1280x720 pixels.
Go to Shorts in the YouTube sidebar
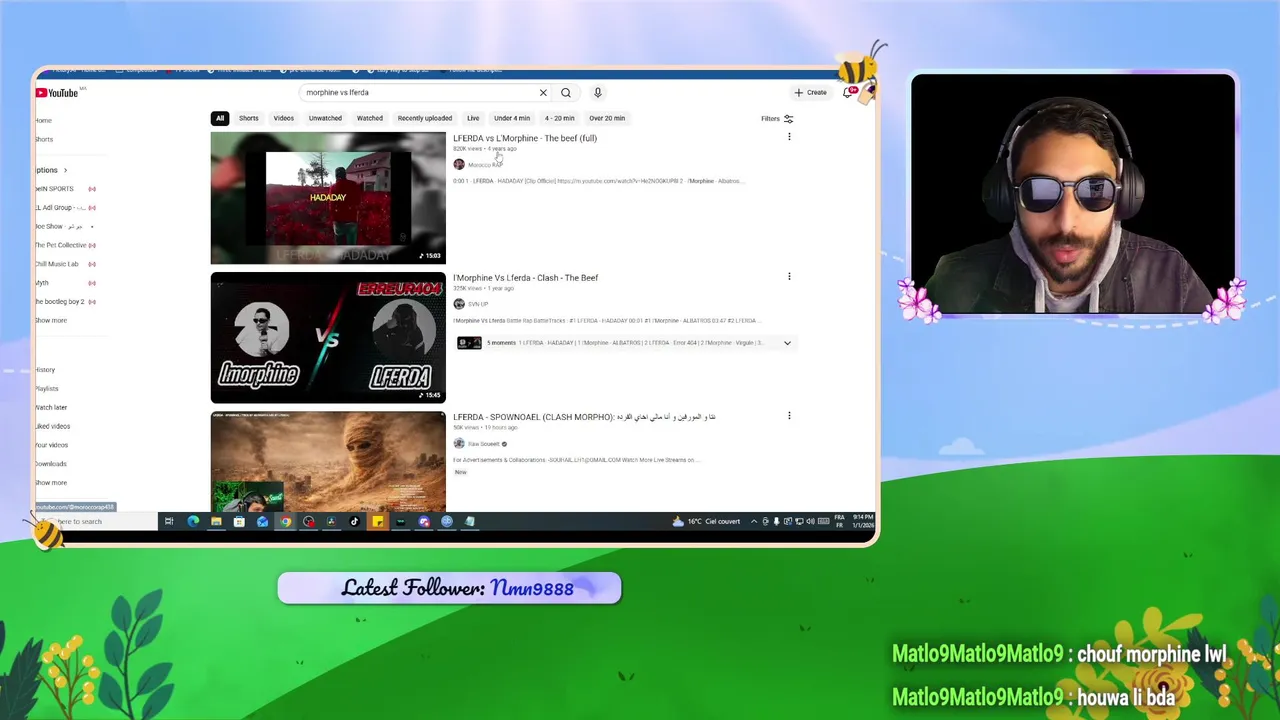click(x=44, y=139)
